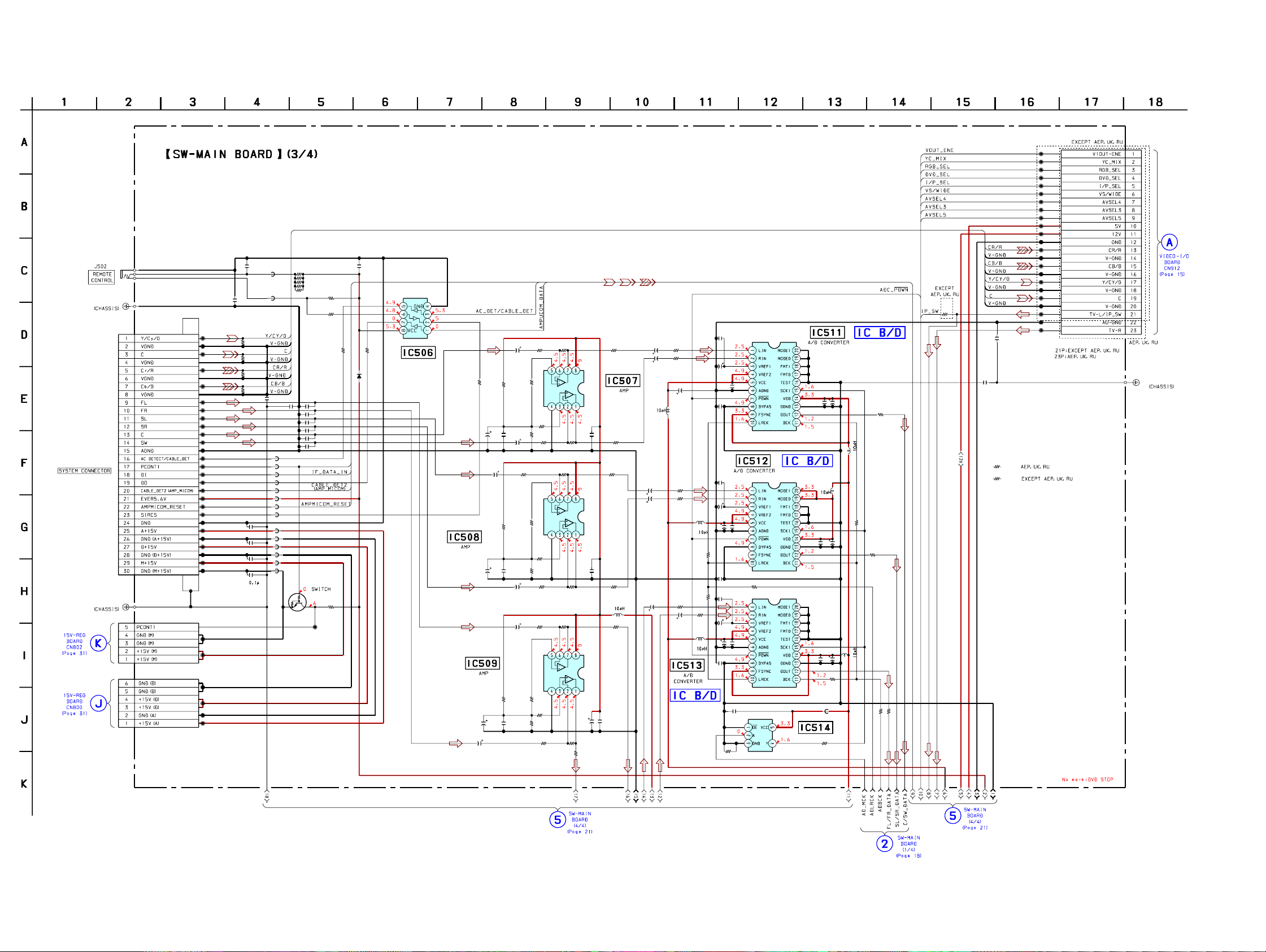Select the blue IC B/D link beside IC512

(807, 461)
